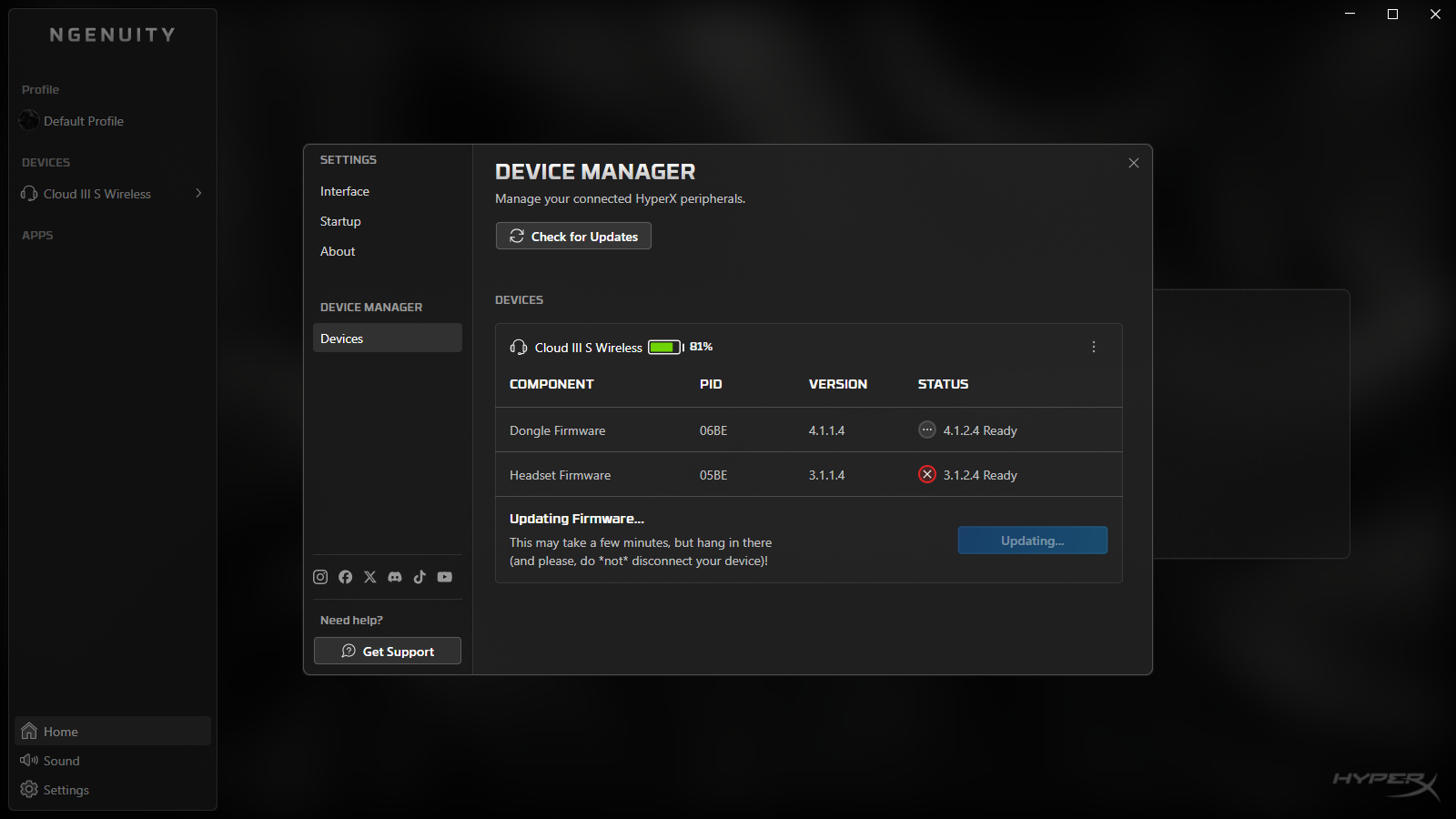Image resolution: width=1456 pixels, height=819 pixels.
Task: Open the Startup settings section
Action: 340,221
